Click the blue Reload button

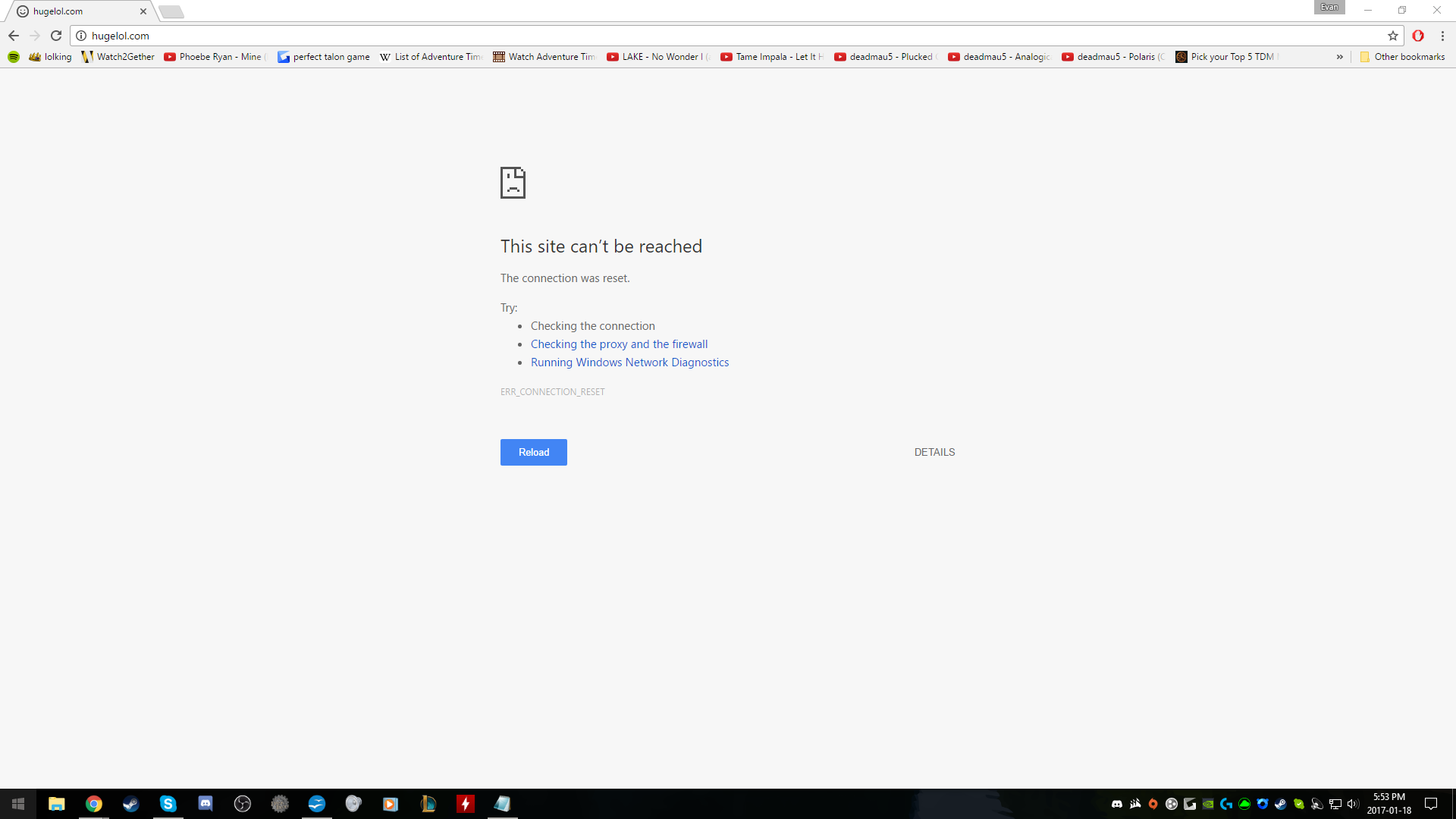(533, 452)
